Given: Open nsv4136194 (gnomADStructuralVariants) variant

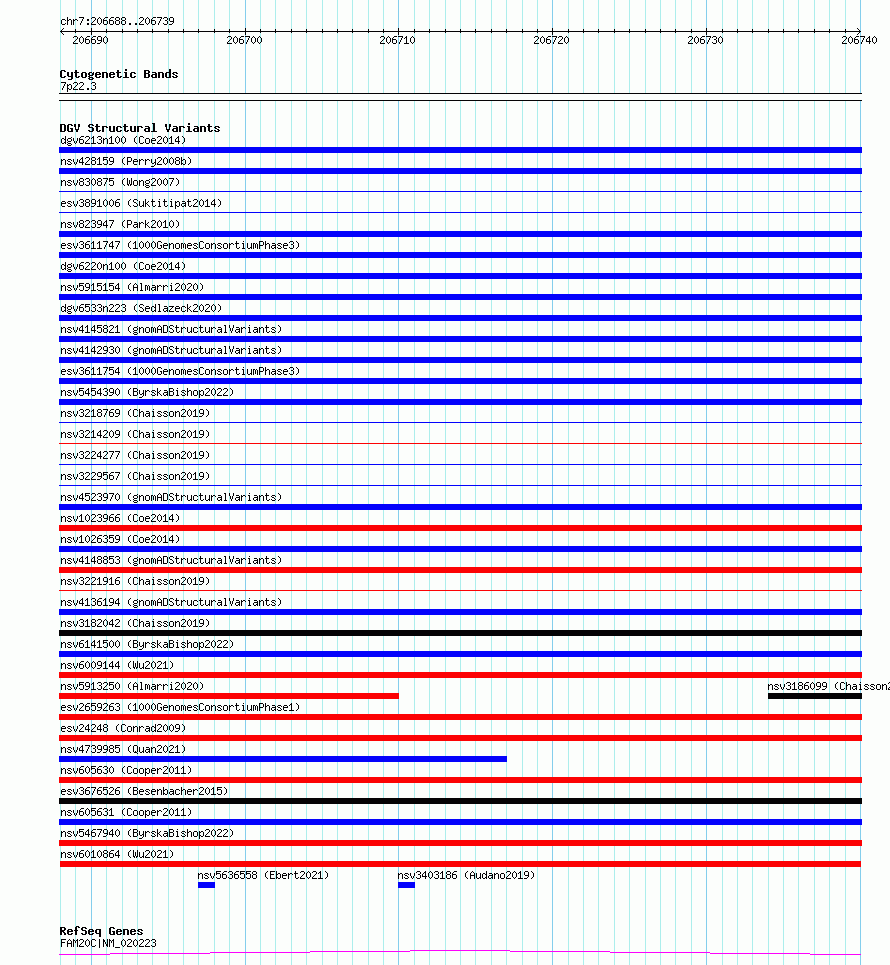Looking at the screenshot, I should click(x=171, y=602).
